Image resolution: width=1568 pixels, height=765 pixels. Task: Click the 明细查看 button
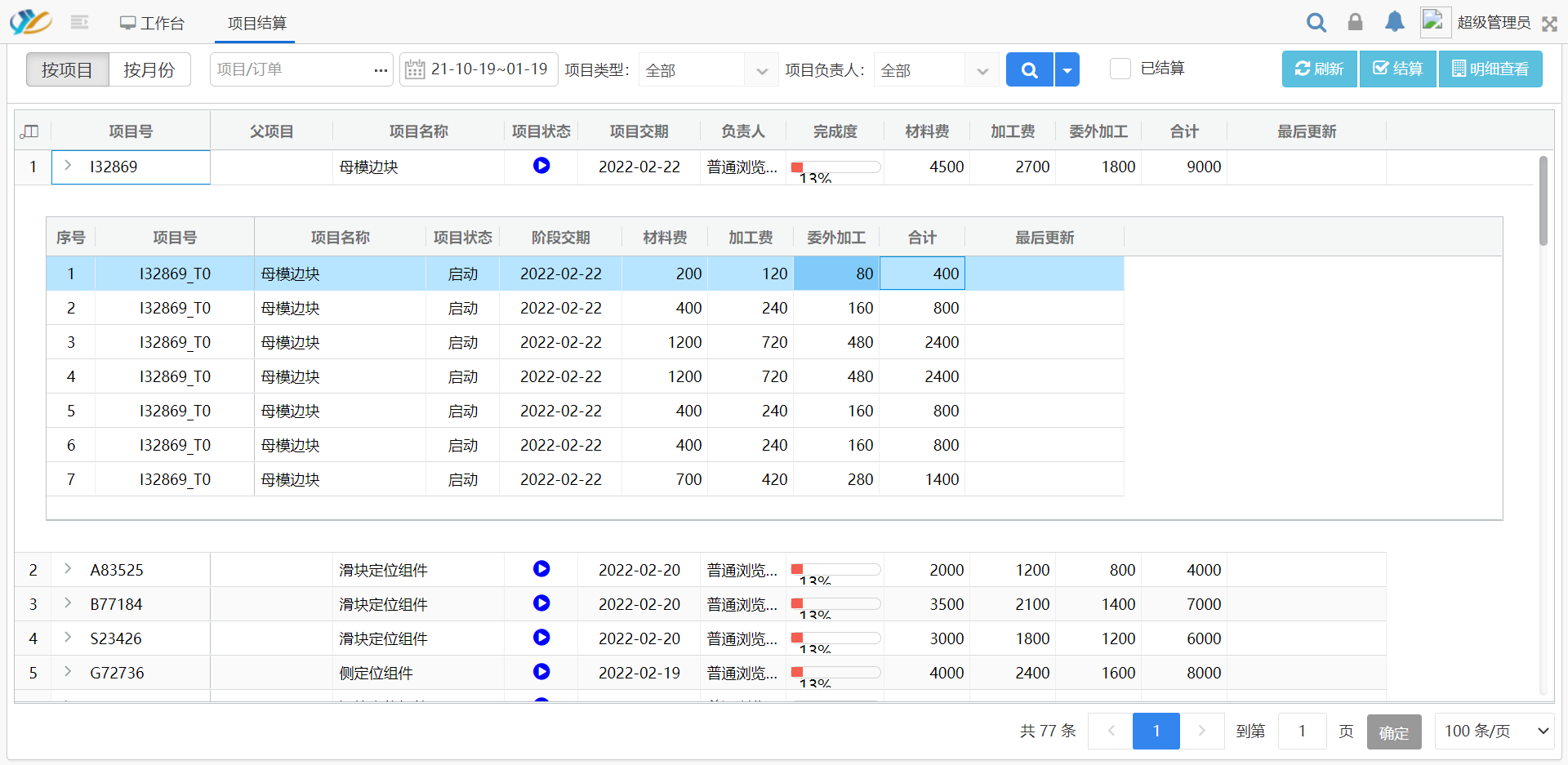pyautogui.click(x=1490, y=69)
